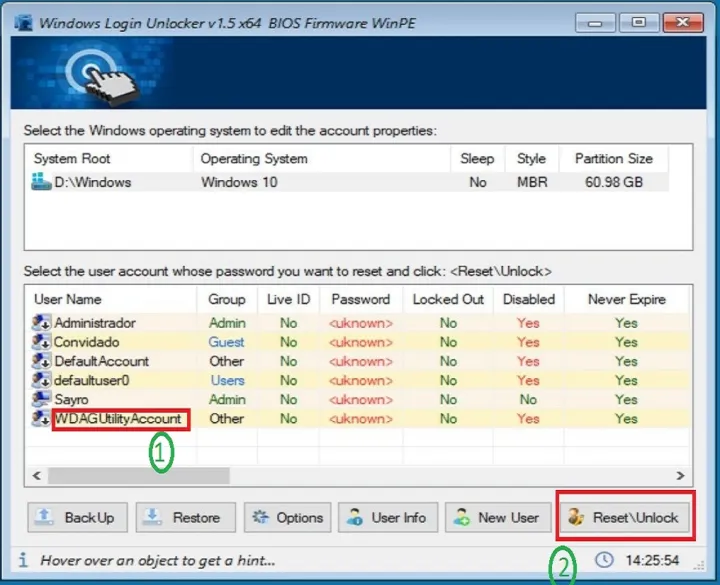Viewport: 720px width, 585px height.
Task: Select the Convidado user name
Action: [x=86, y=342]
